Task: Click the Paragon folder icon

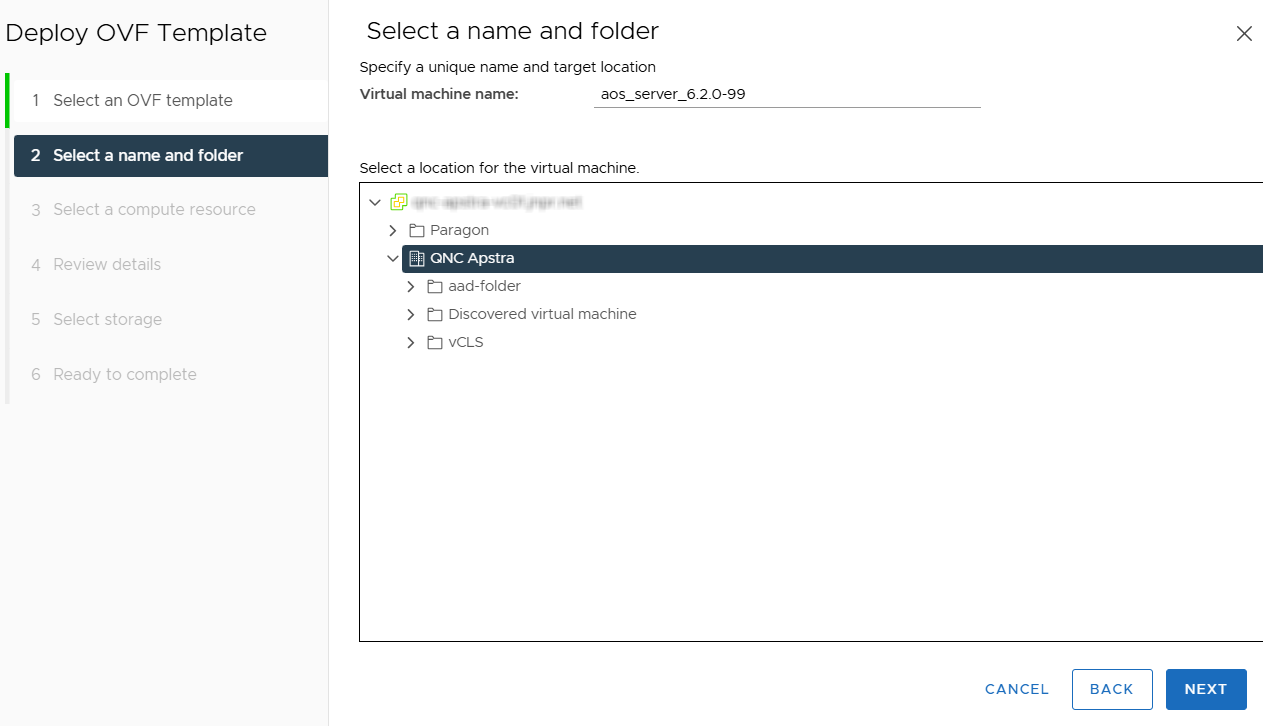Action: (417, 230)
